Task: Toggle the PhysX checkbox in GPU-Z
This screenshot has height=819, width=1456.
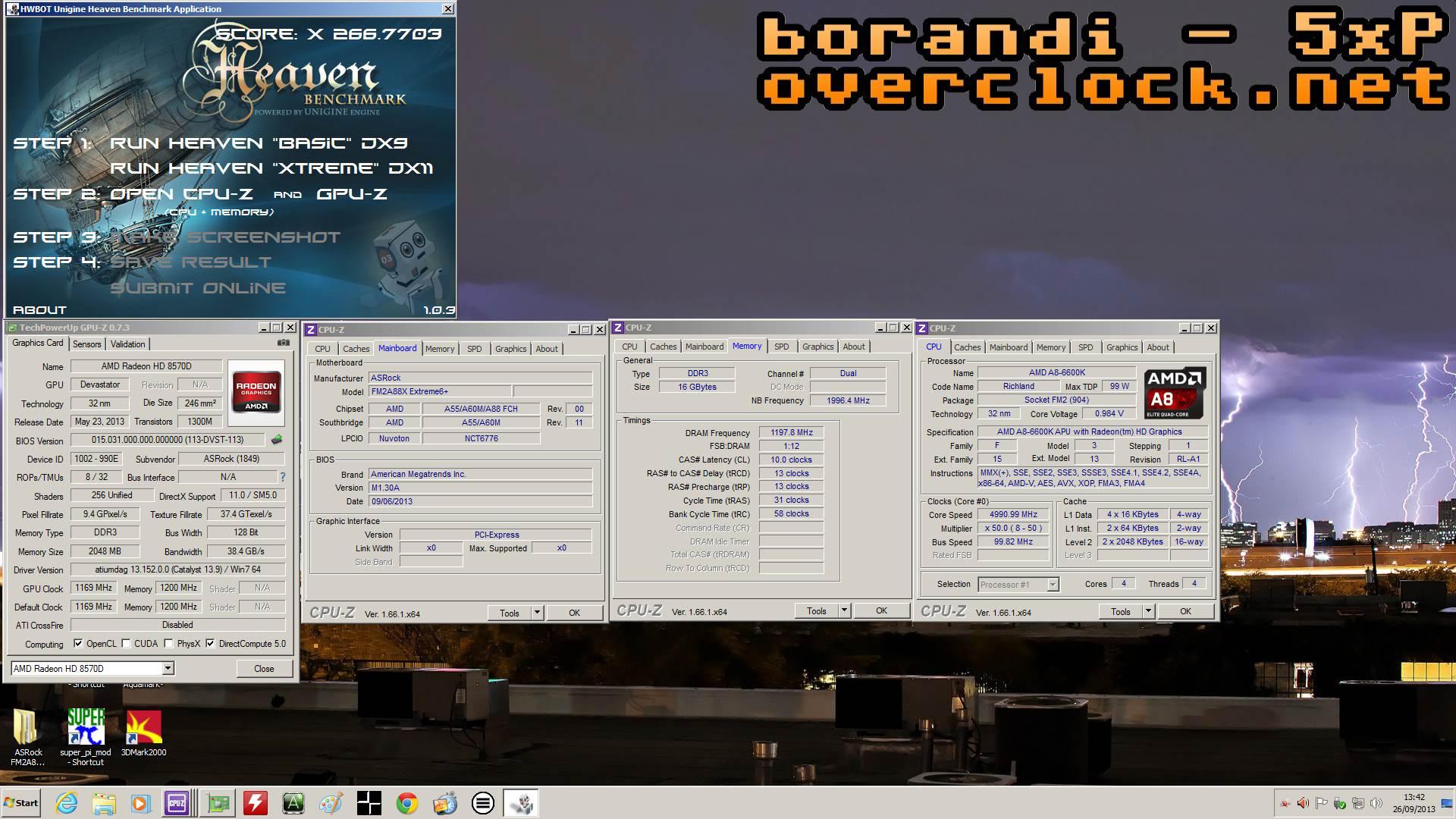Action: pos(168,643)
